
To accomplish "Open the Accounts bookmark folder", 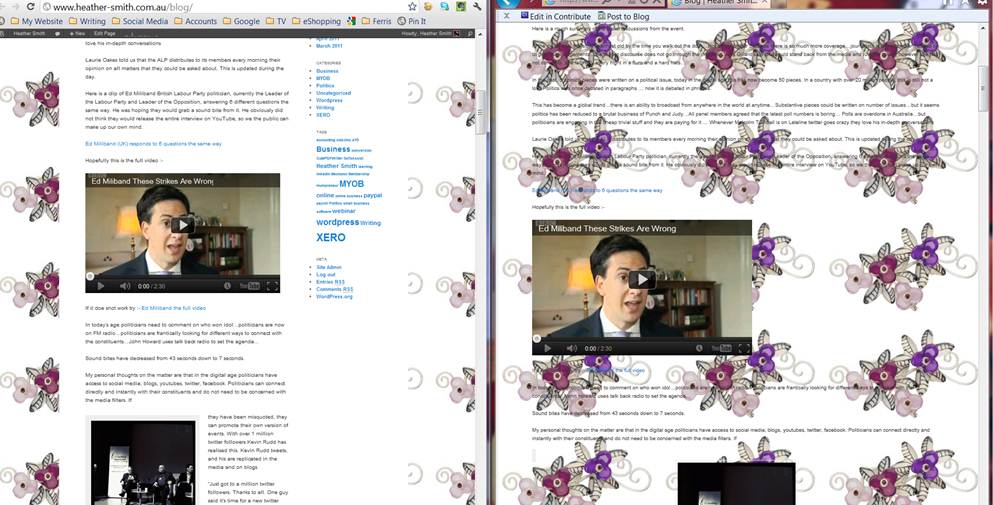I will coord(196,21).
